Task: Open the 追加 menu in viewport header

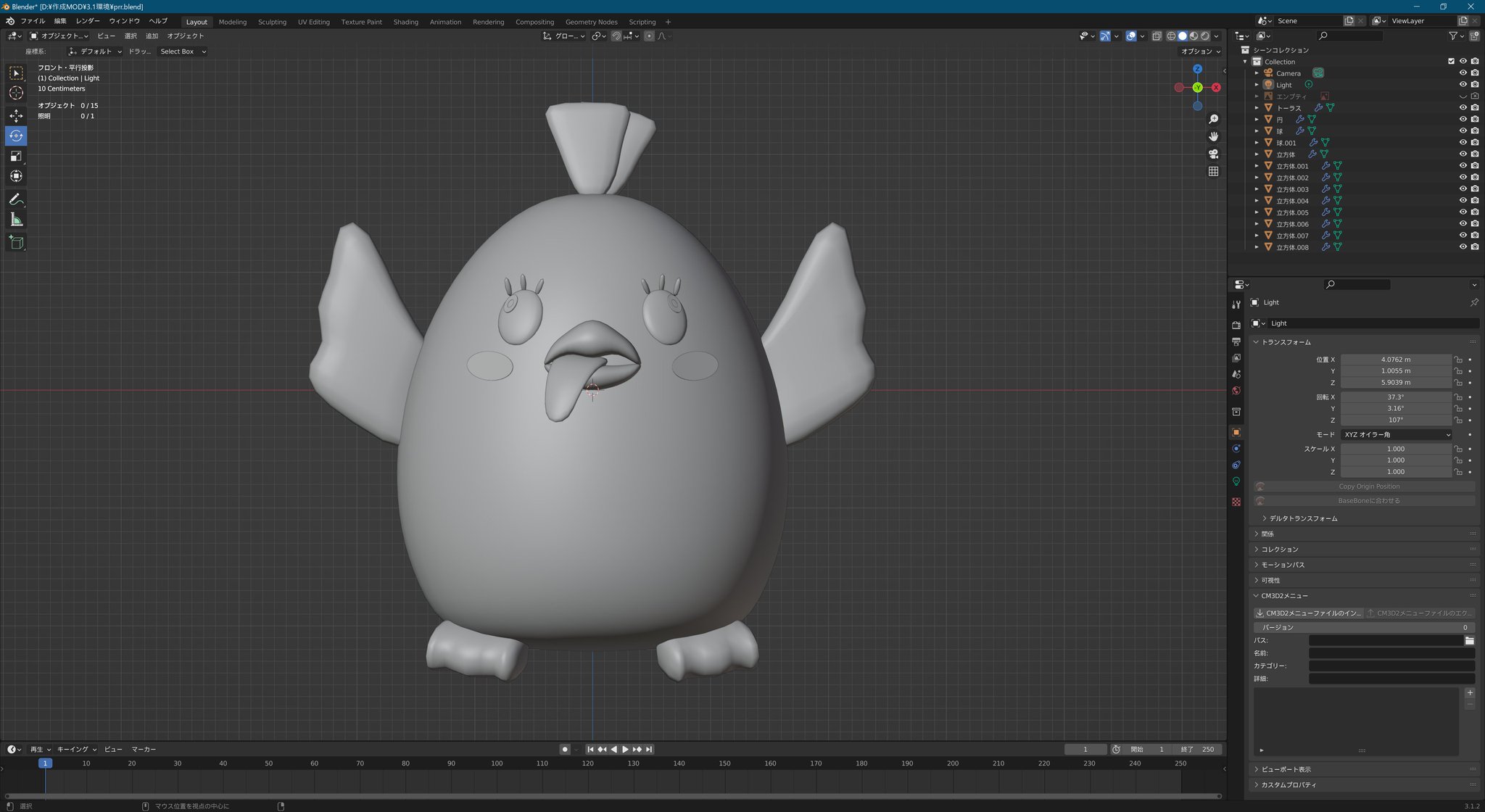Action: click(152, 36)
